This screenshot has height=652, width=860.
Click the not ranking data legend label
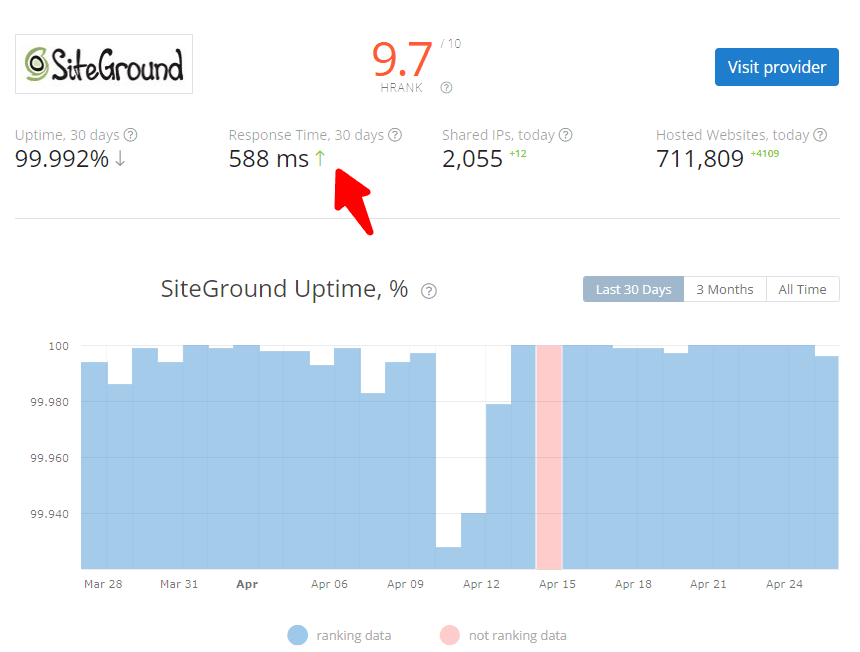518,636
